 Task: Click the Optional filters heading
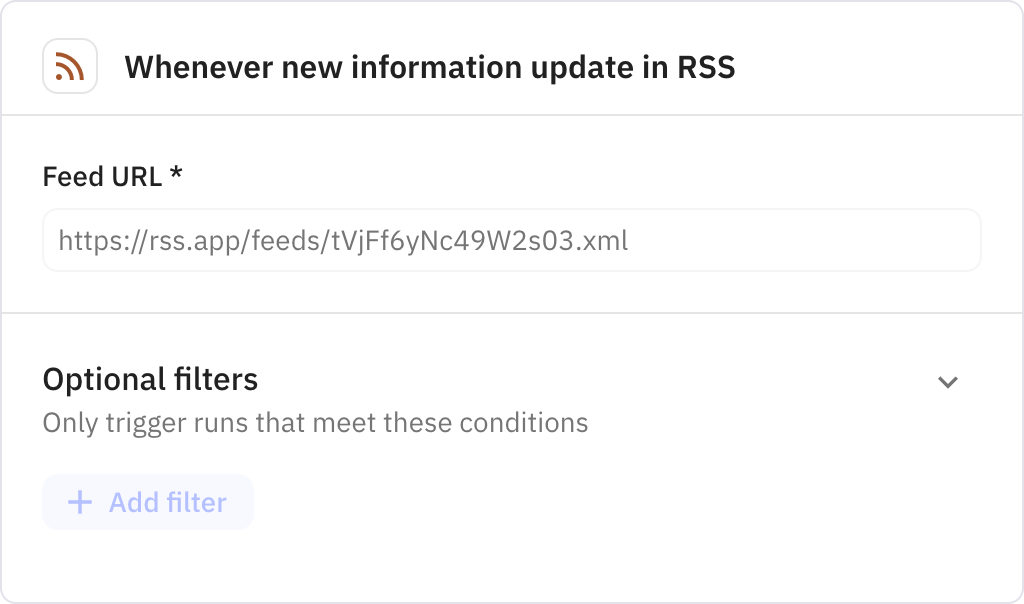pyautogui.click(x=149, y=380)
